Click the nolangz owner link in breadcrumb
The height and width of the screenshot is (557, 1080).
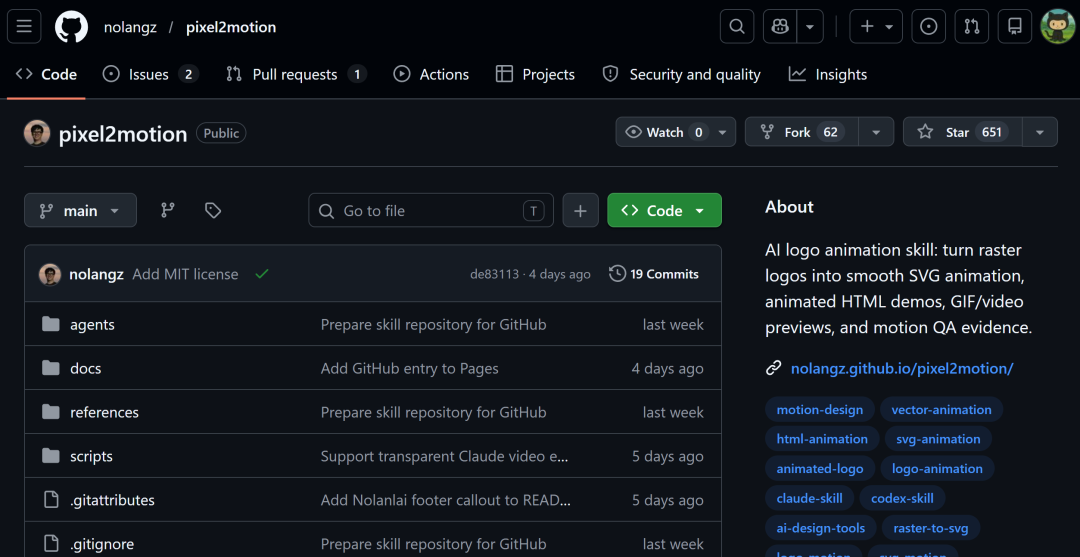pos(130,28)
